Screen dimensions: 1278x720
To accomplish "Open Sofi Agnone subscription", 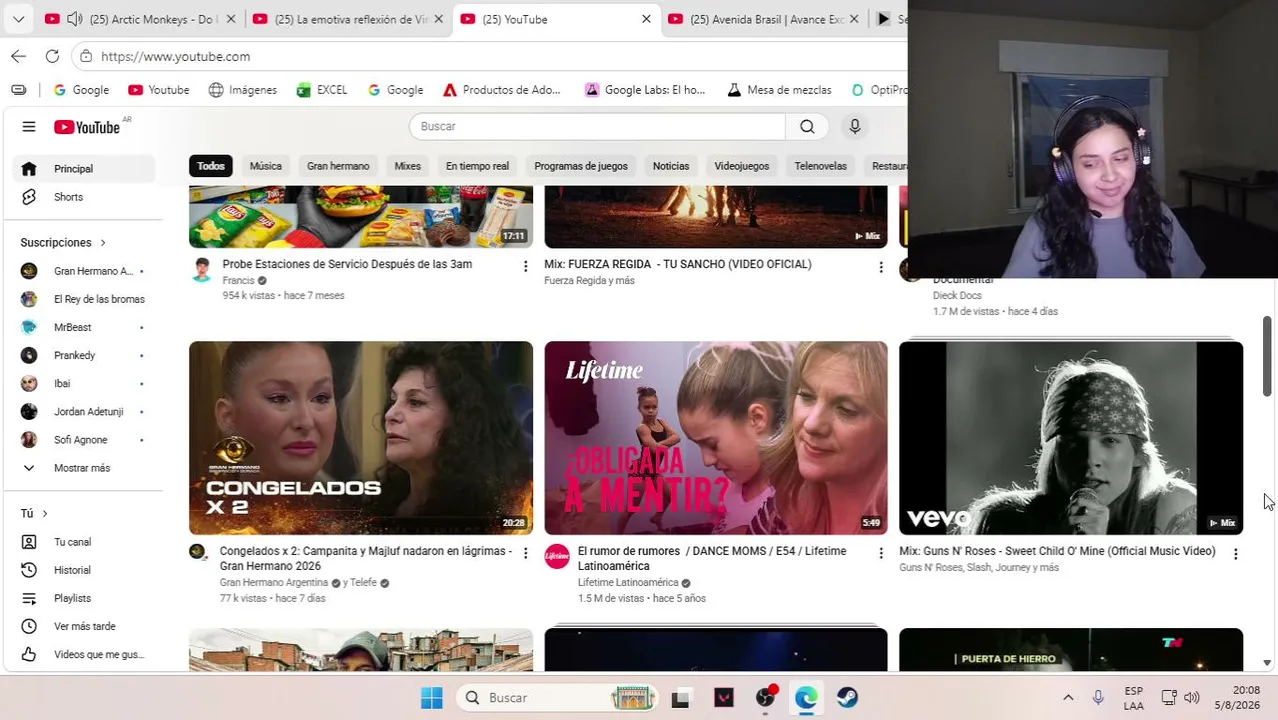I will pyautogui.click(x=84, y=439).
